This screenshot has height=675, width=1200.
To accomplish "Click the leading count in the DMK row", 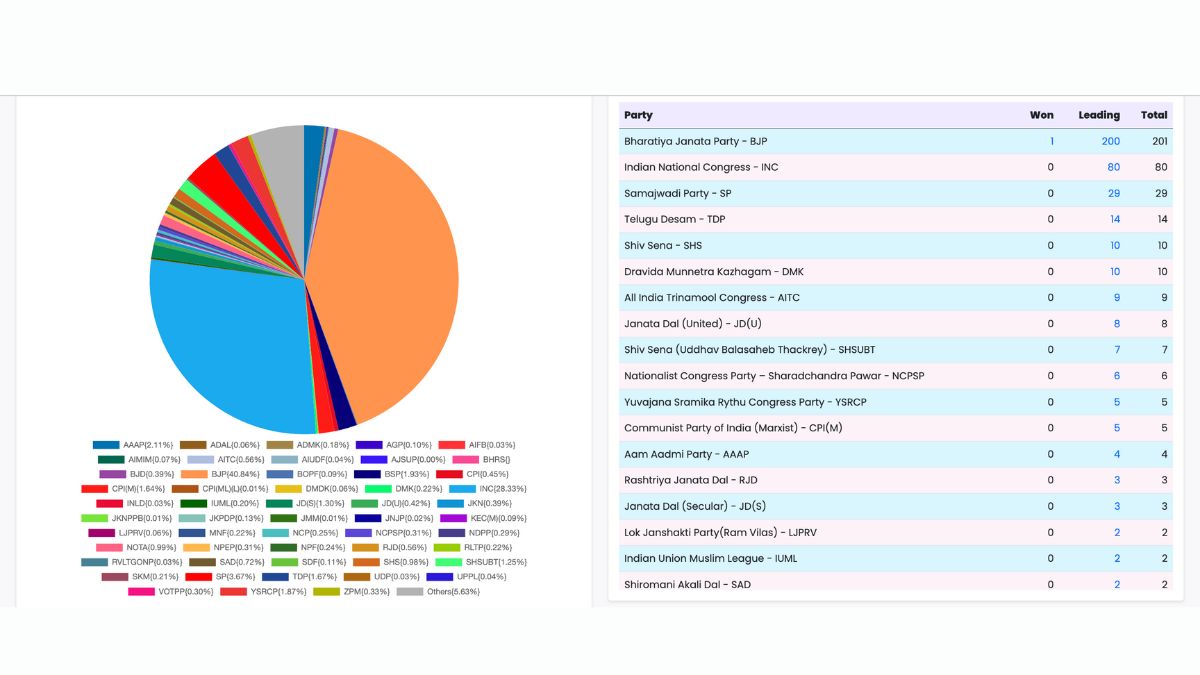I will click(x=1114, y=272).
